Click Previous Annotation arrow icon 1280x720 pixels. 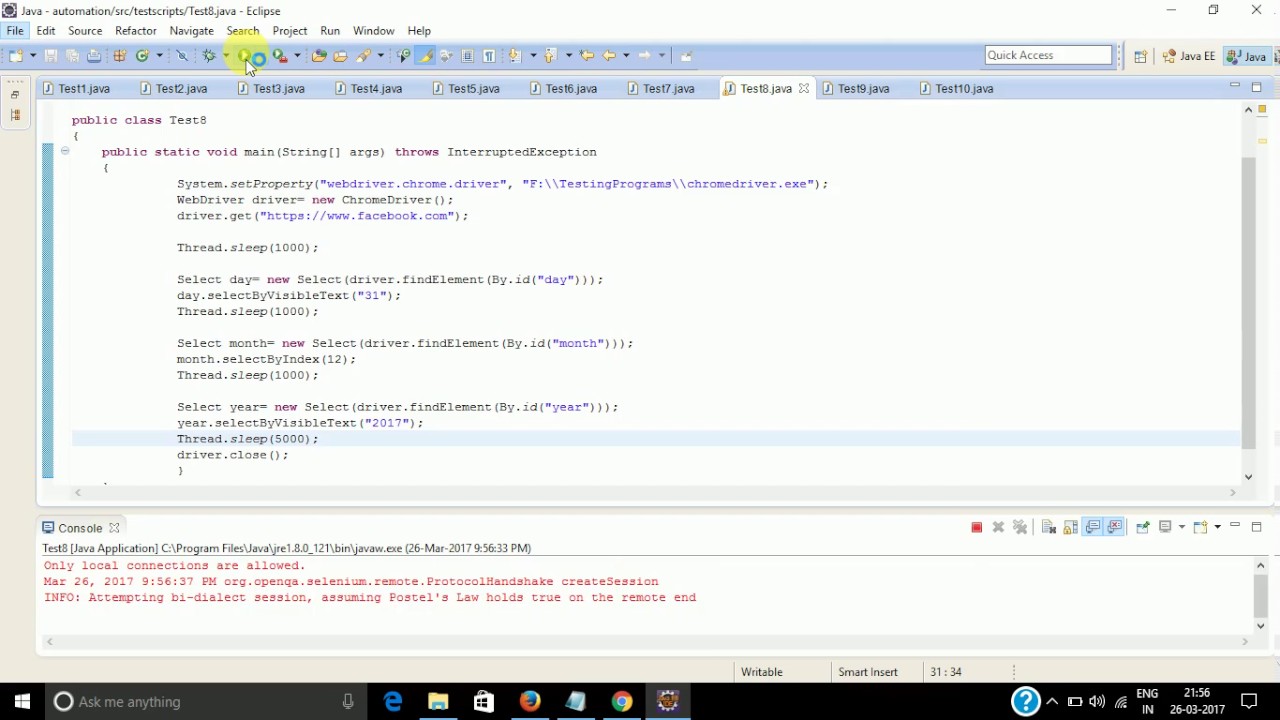point(550,56)
